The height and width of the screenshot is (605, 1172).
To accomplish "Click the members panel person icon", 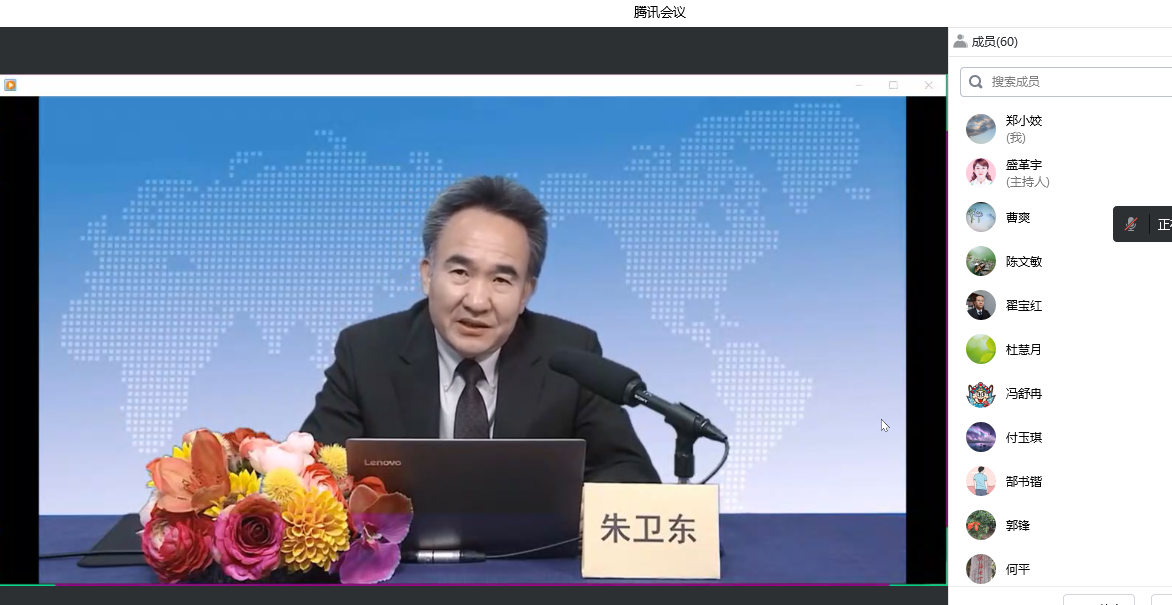I will tap(960, 41).
